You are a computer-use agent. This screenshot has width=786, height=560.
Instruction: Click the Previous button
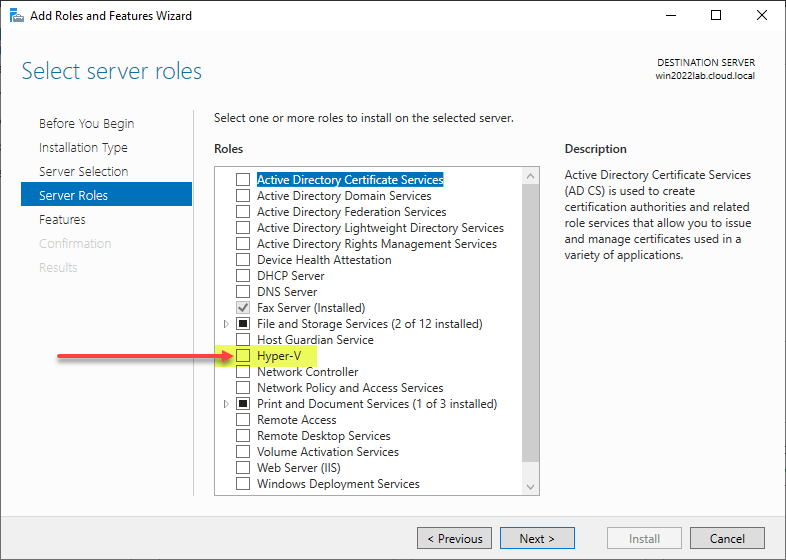point(455,538)
